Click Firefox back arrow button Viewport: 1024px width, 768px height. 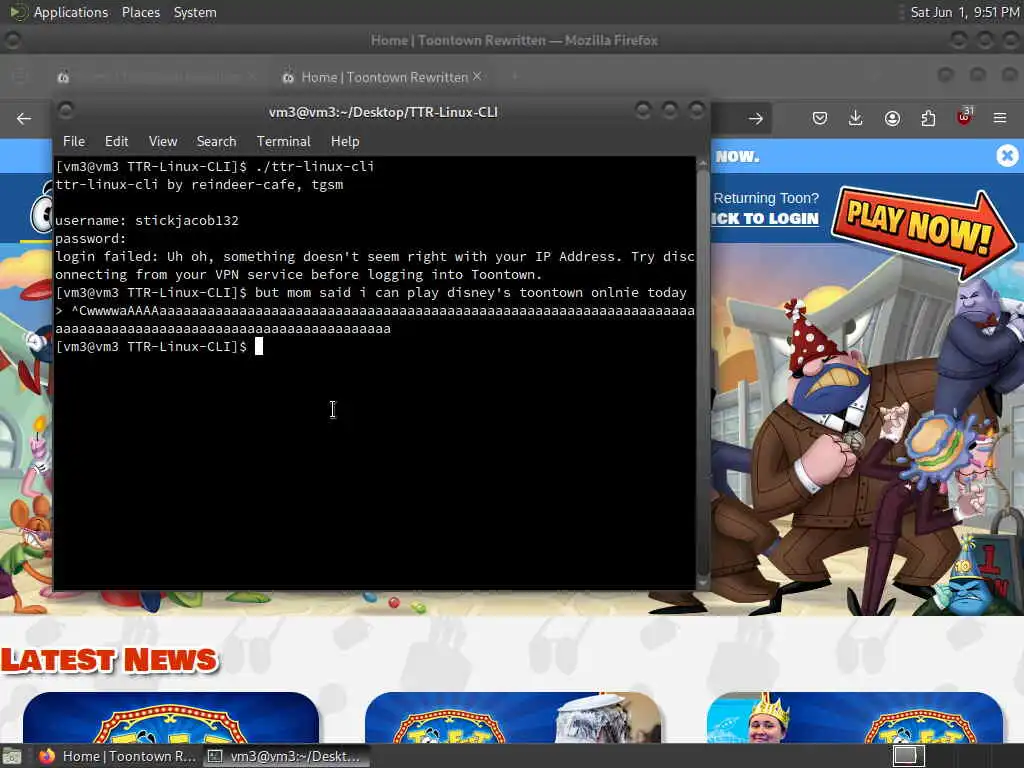tap(24, 118)
